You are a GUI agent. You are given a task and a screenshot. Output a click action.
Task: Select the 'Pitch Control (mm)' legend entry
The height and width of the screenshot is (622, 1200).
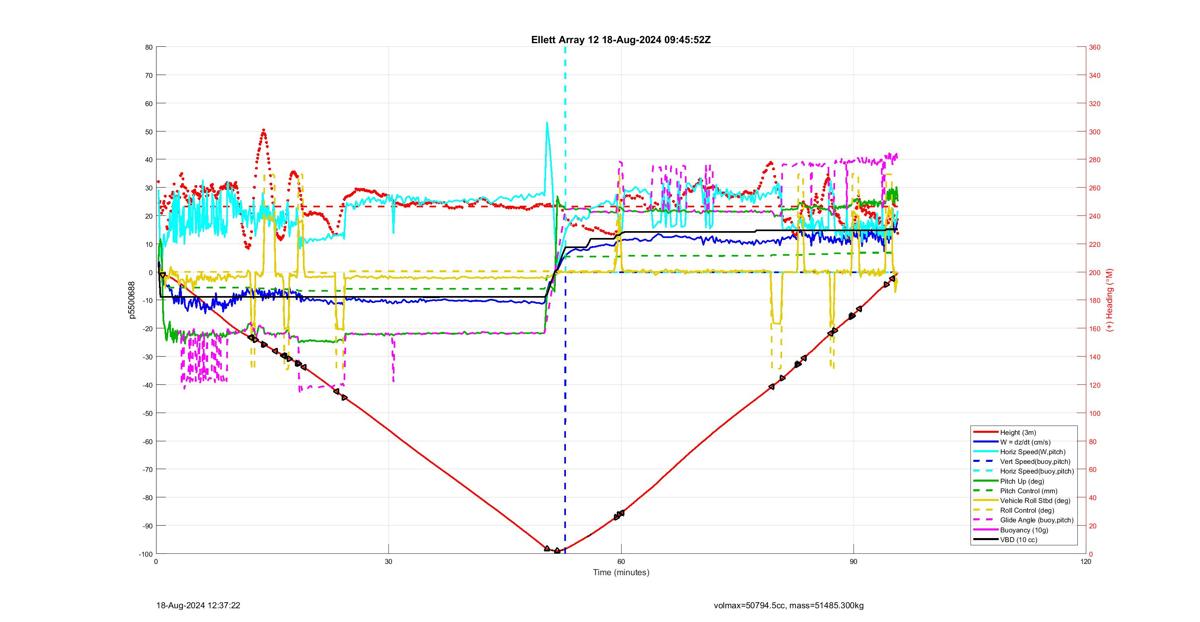[x=1029, y=491]
